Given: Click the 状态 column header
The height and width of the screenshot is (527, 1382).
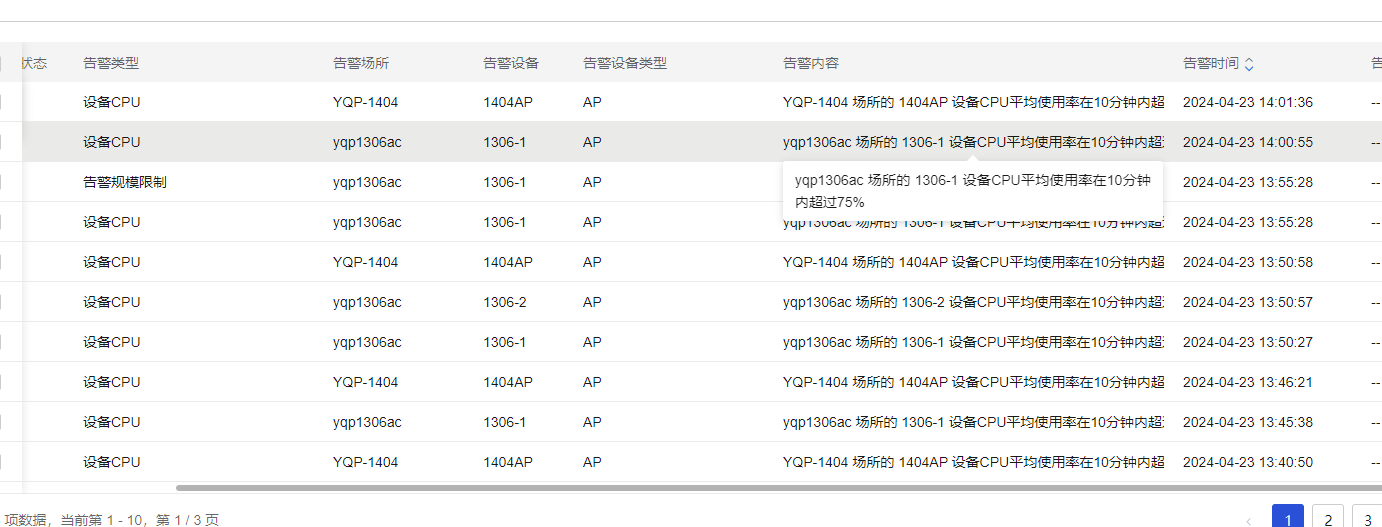Looking at the screenshot, I should (x=34, y=63).
